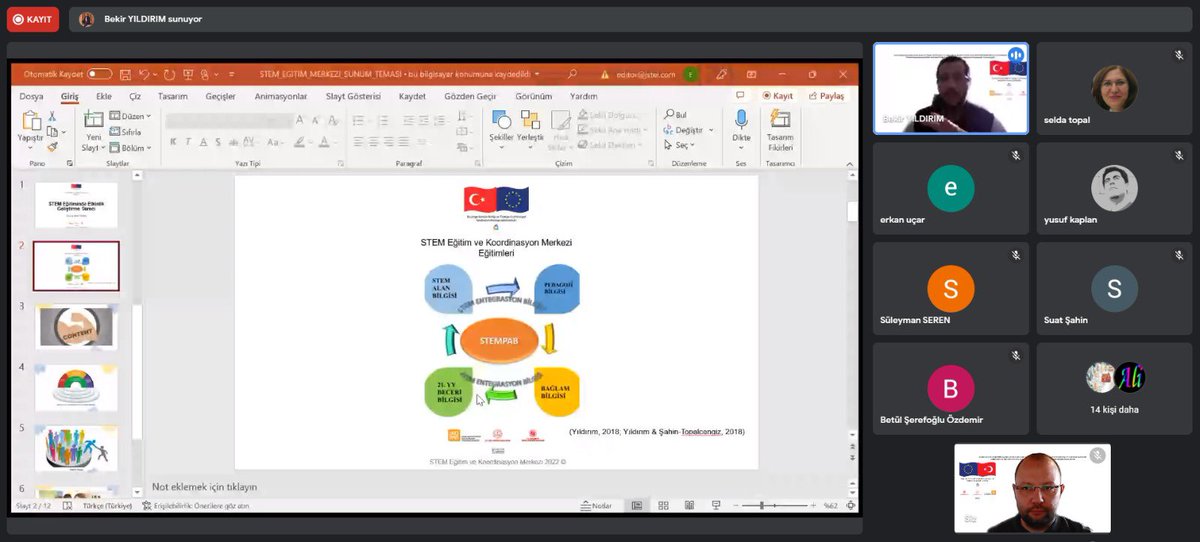Open the Düzen layout dropdown
This screenshot has width=1200, height=542.
tap(130, 116)
